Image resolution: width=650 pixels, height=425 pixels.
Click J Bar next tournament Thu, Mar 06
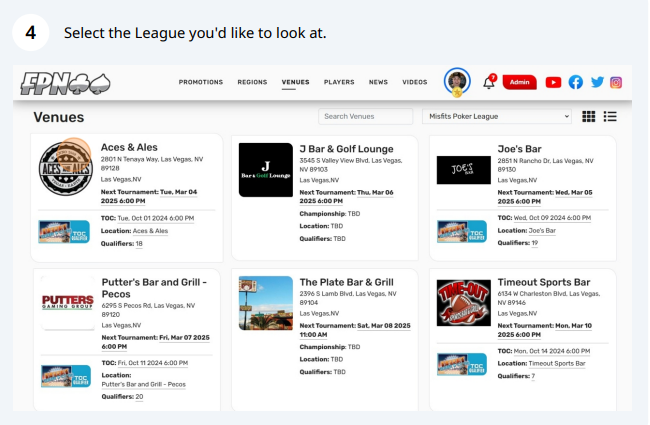coord(347,197)
